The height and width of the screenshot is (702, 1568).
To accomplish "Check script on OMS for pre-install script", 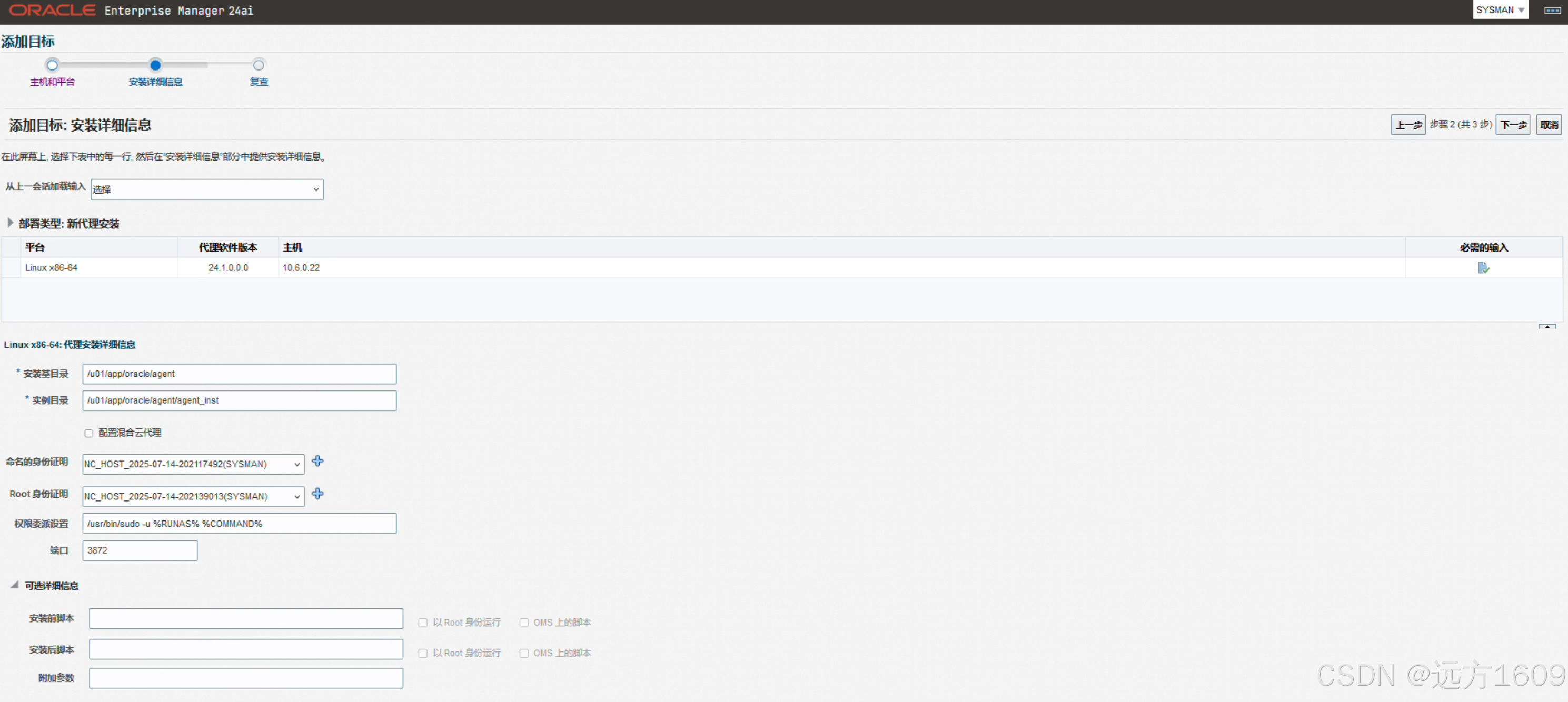I will (x=523, y=623).
